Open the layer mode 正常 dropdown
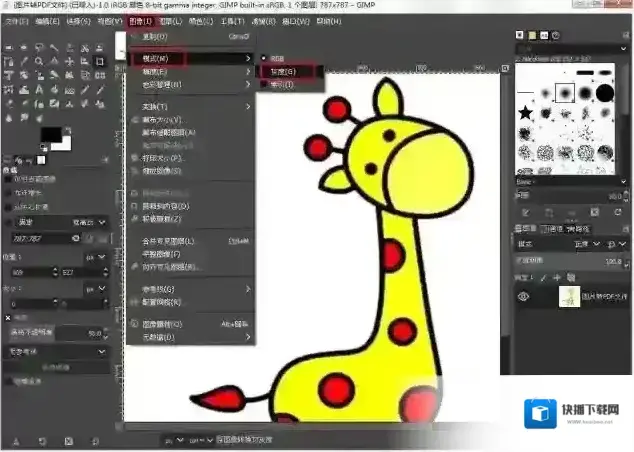Image resolution: width=634 pixels, height=452 pixels. point(585,243)
